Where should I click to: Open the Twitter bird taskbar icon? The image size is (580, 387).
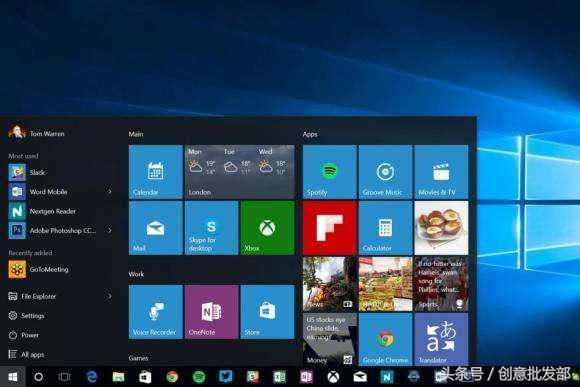click(226, 377)
